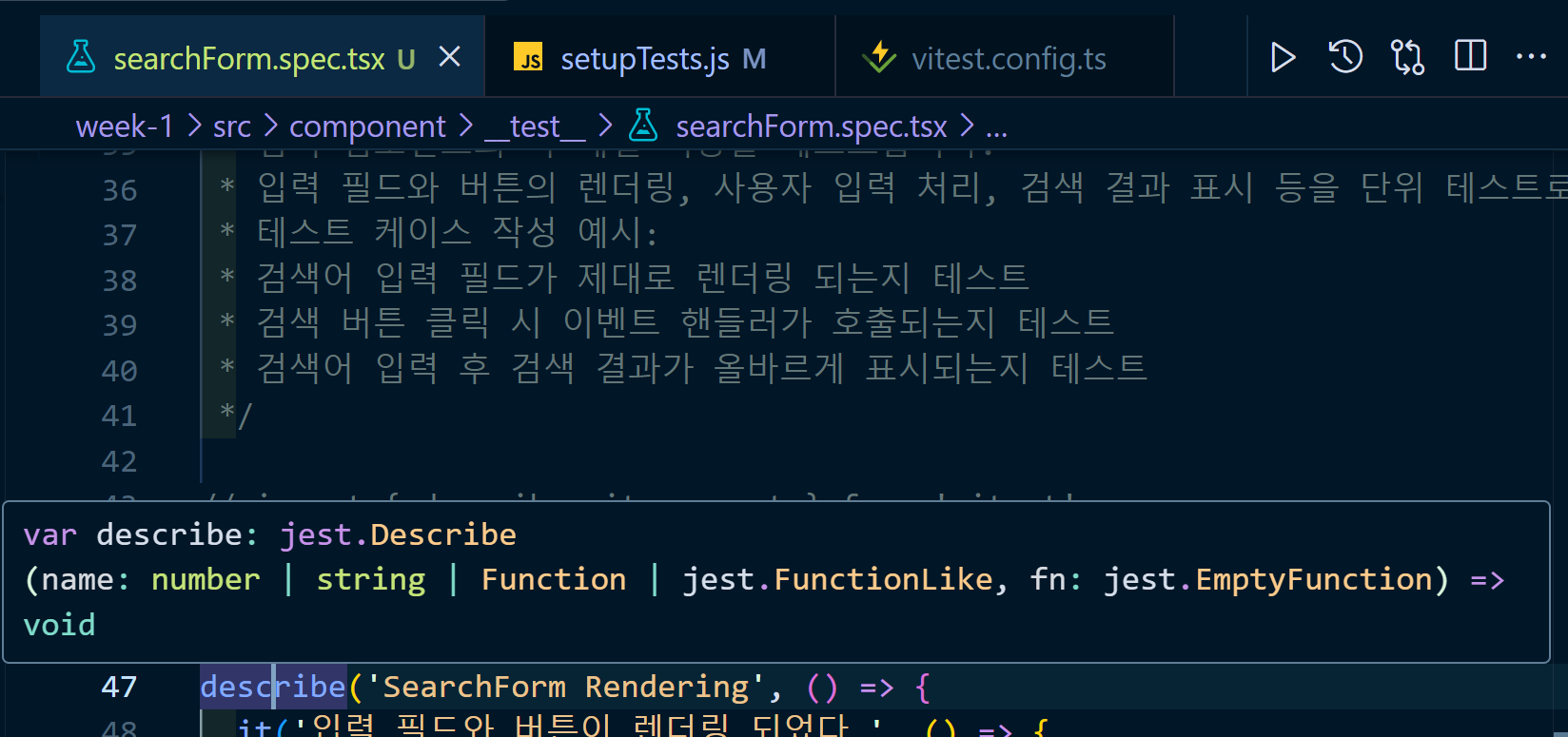Select src in the breadcrumb

tap(232, 126)
